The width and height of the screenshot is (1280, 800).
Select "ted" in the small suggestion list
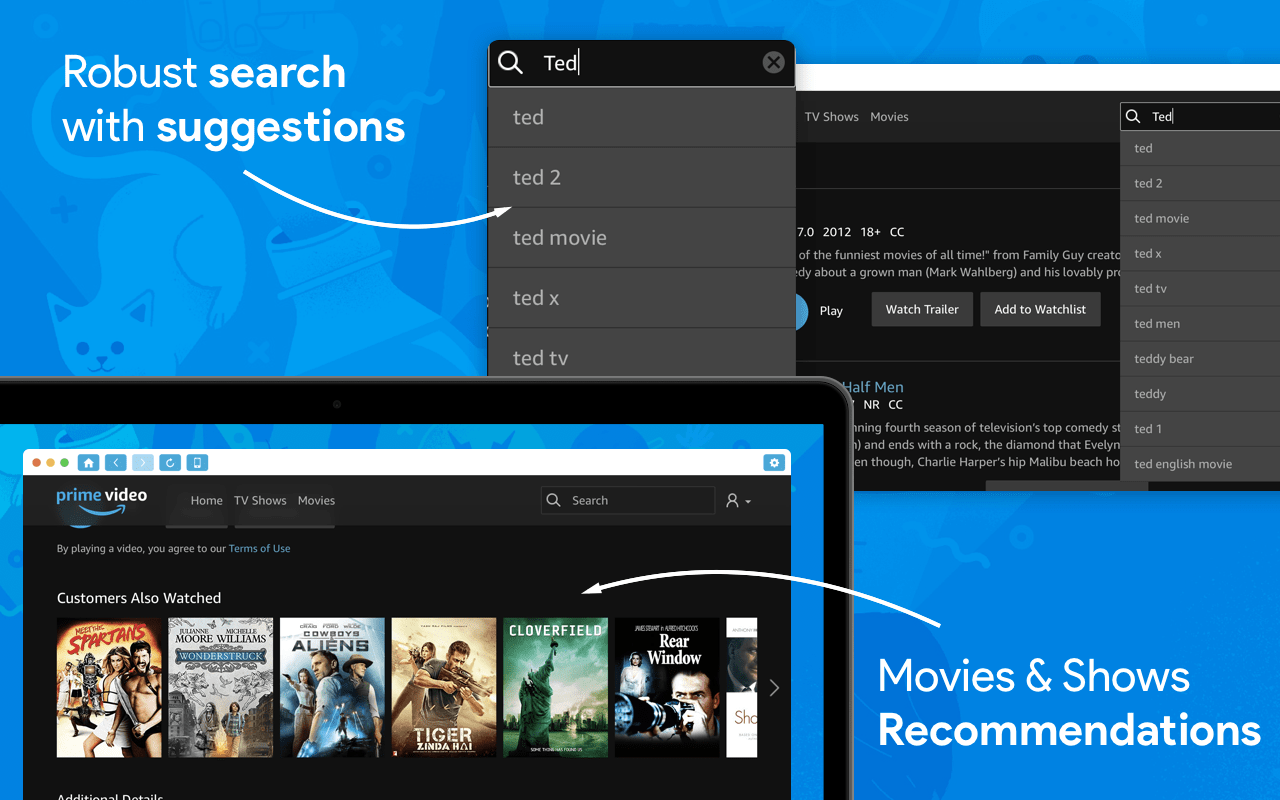1200,148
